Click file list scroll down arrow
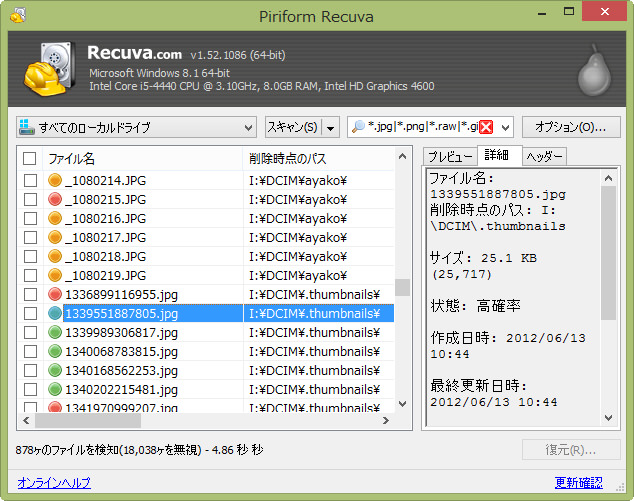 coord(402,404)
